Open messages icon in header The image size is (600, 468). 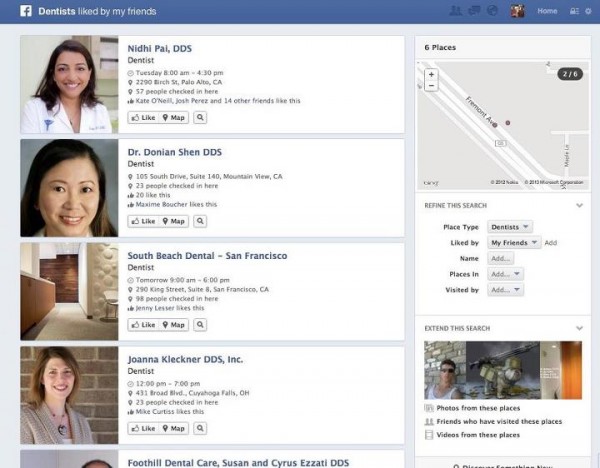474,11
